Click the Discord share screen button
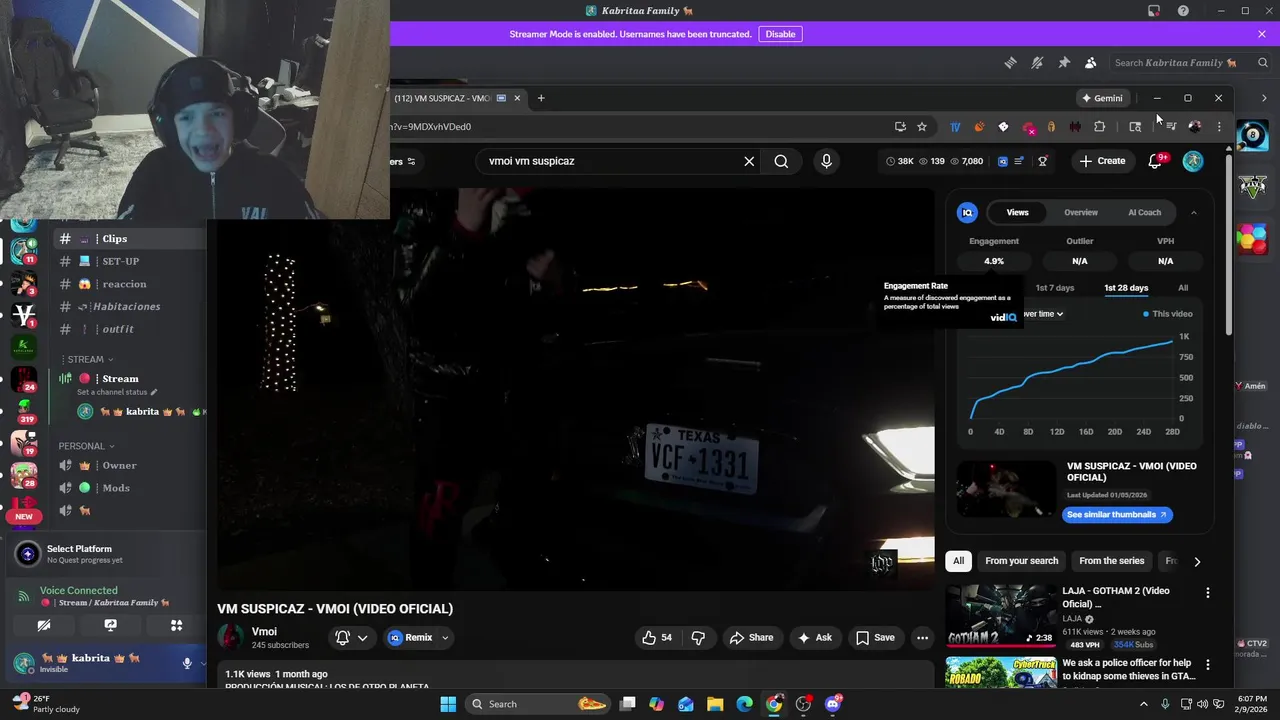The image size is (1280, 720). 110,625
